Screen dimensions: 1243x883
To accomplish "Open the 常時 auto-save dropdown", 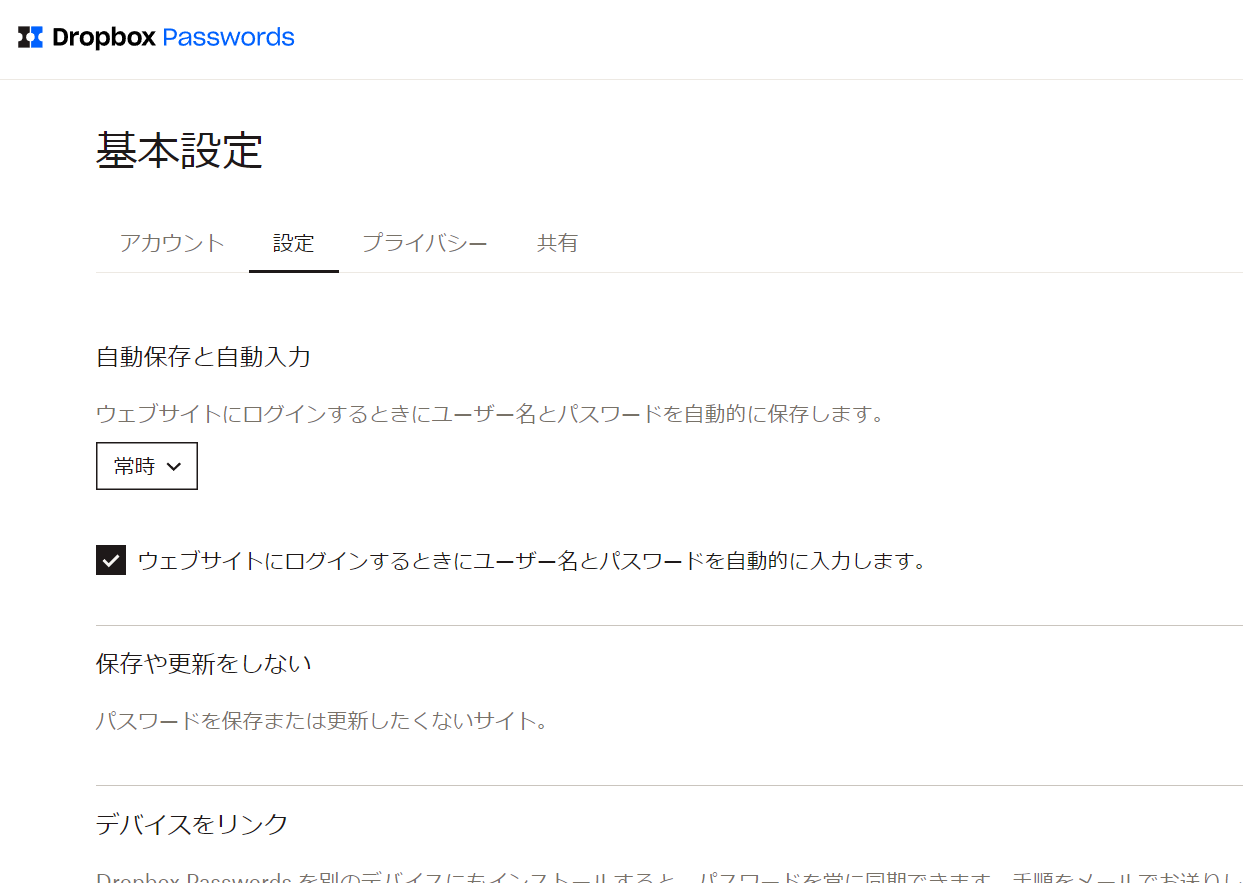I will click(146, 466).
